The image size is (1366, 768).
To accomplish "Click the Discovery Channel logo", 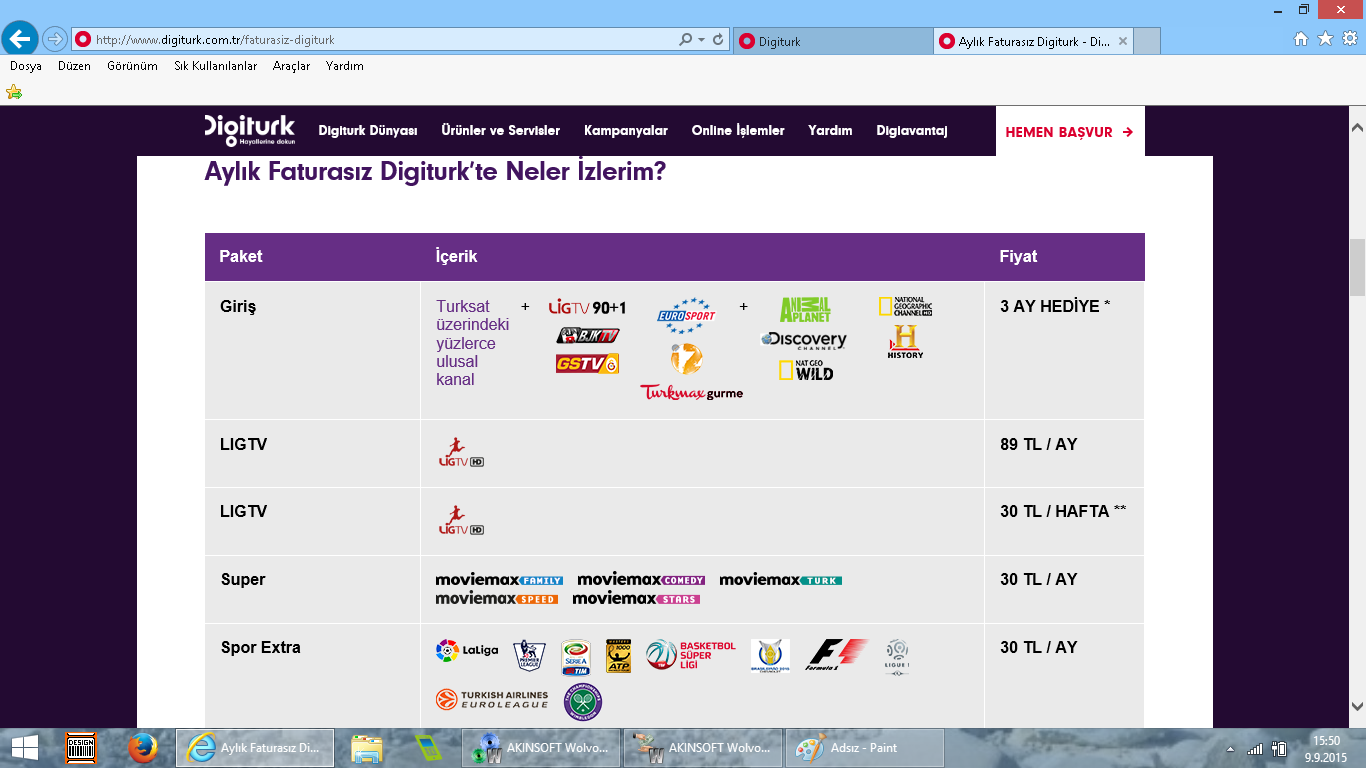I will [803, 341].
